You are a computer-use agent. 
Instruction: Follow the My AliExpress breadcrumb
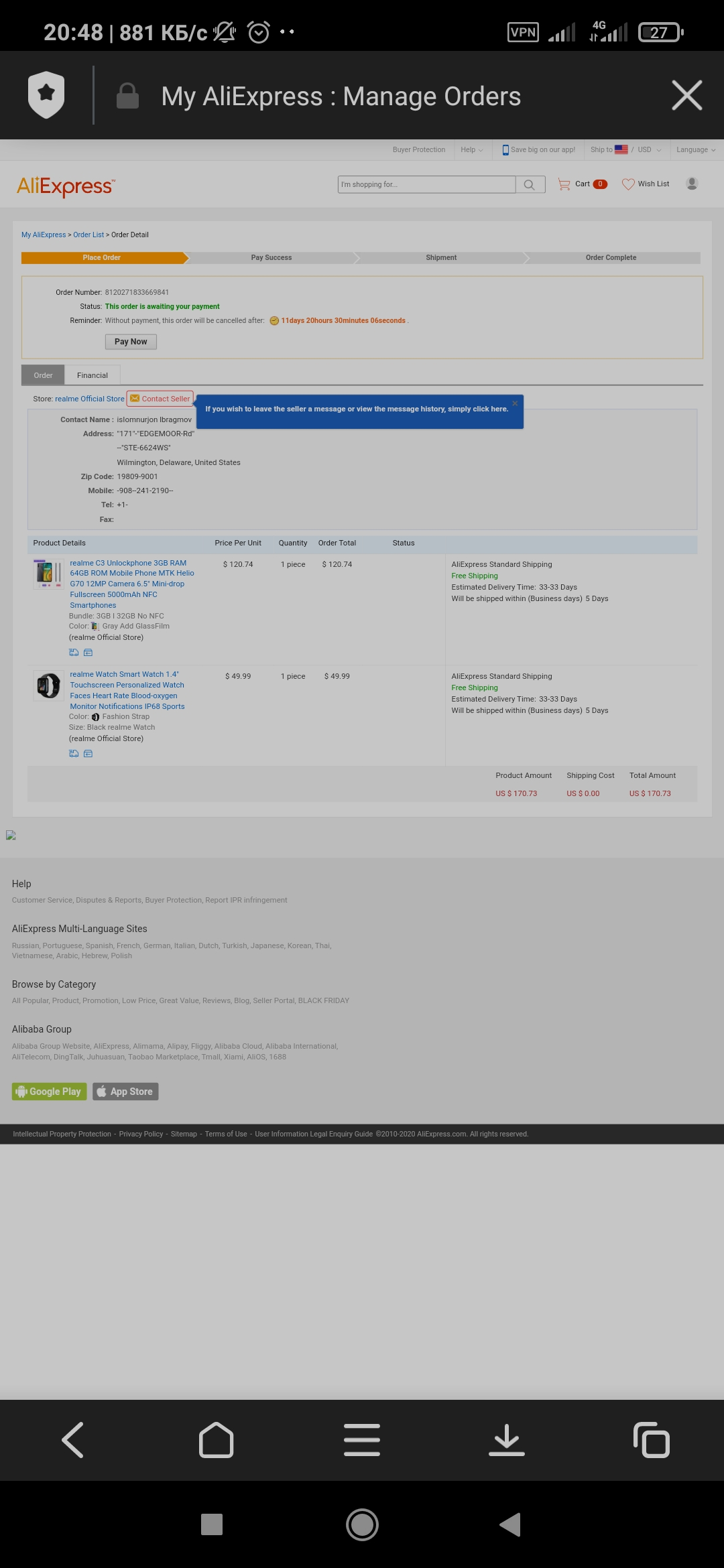(44, 235)
